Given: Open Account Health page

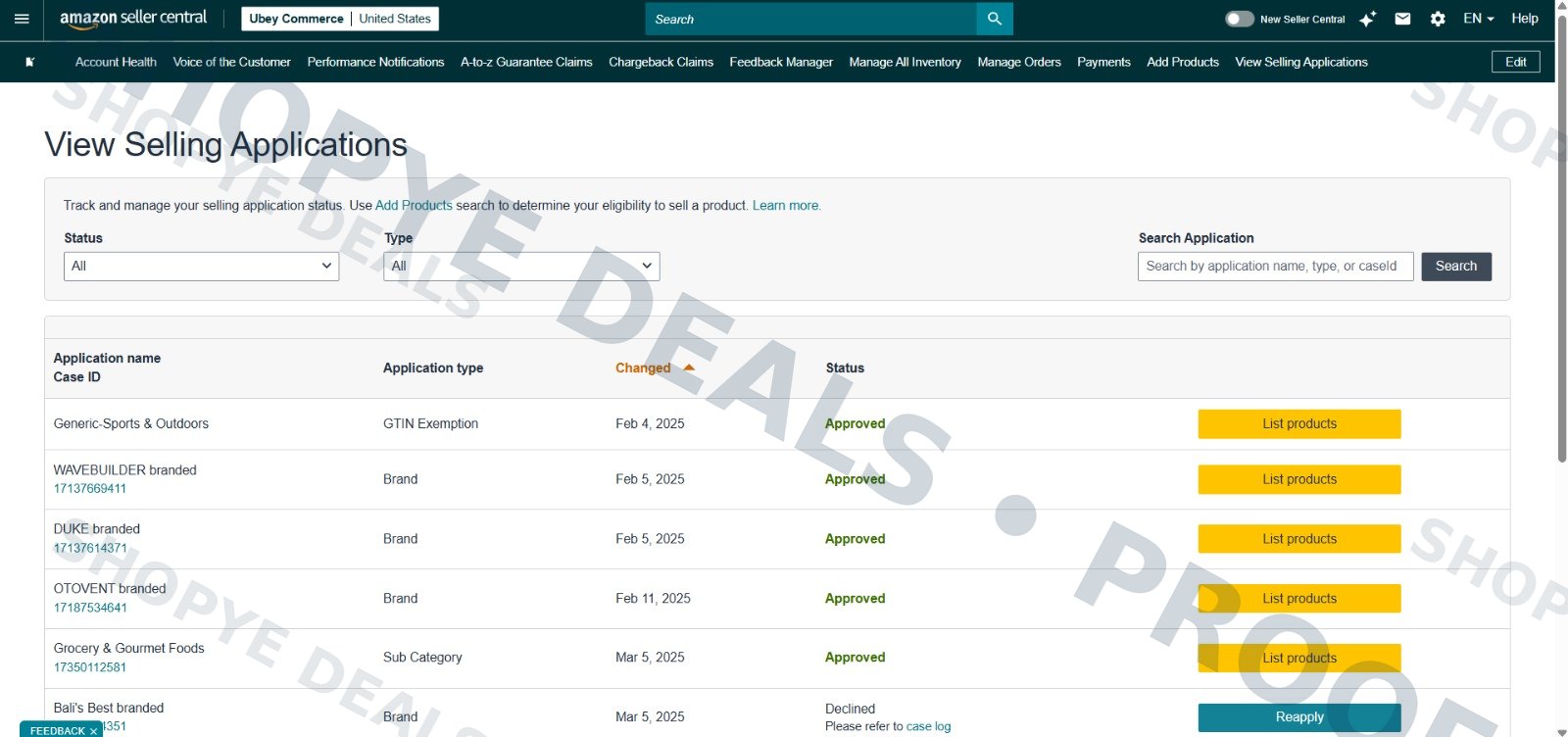Looking at the screenshot, I should coord(116,62).
